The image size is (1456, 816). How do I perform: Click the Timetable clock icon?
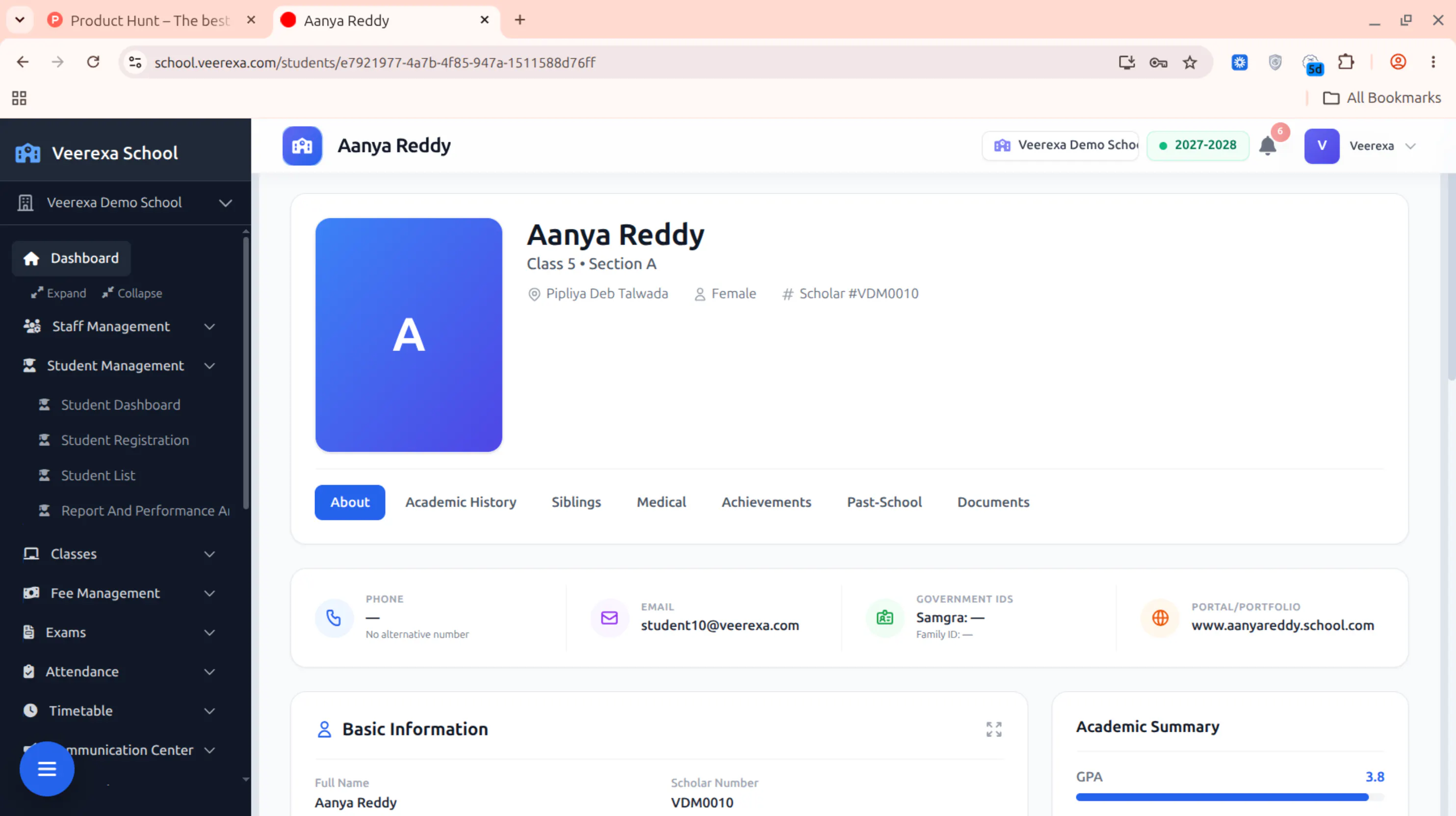[x=30, y=711]
